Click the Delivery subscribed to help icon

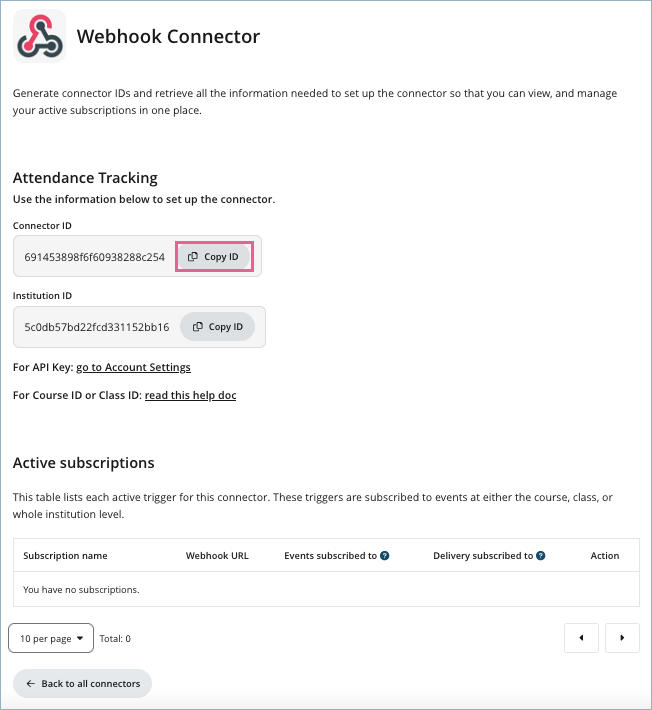(541, 556)
